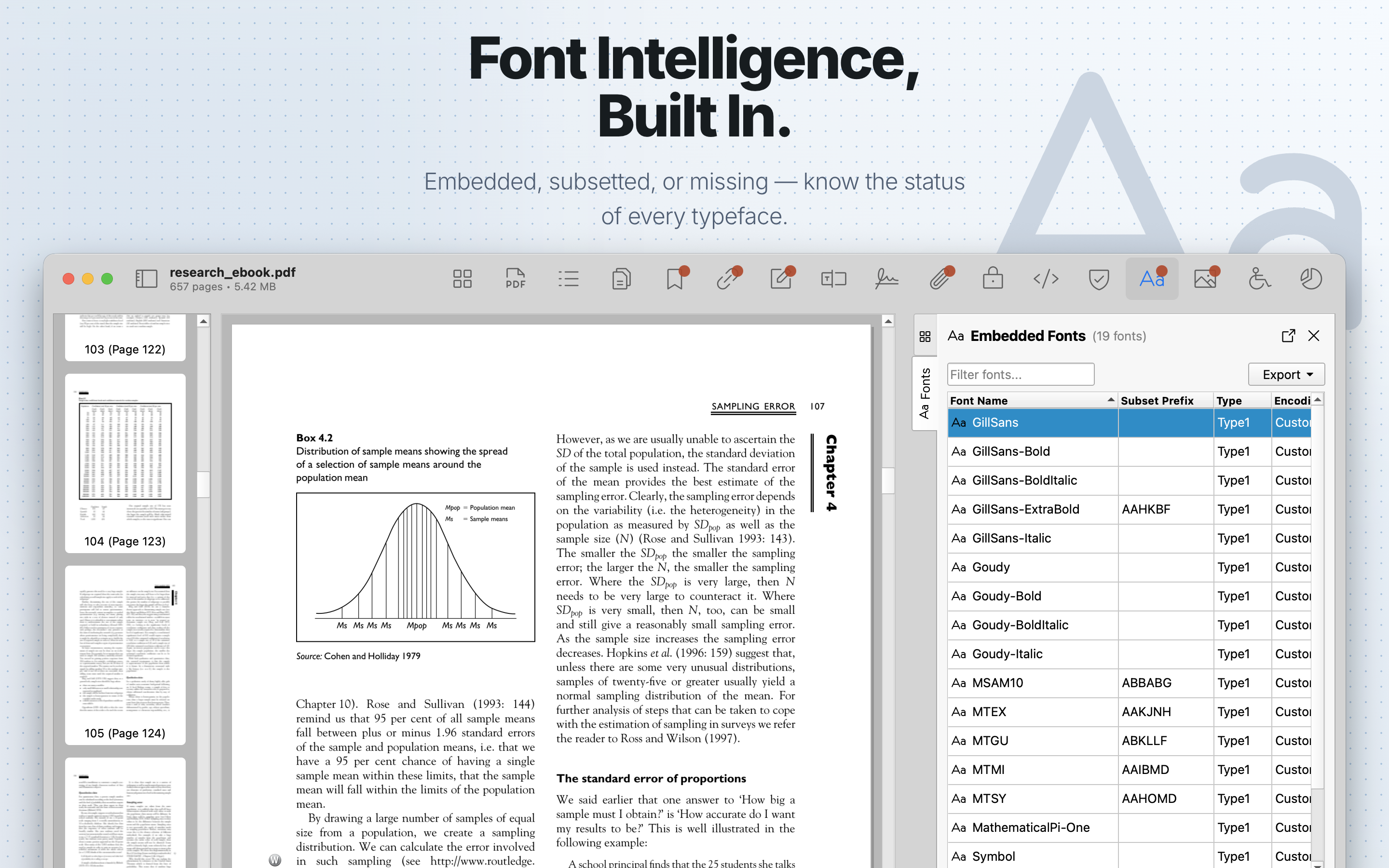
Task: Open the Export dropdown
Action: (x=1286, y=374)
